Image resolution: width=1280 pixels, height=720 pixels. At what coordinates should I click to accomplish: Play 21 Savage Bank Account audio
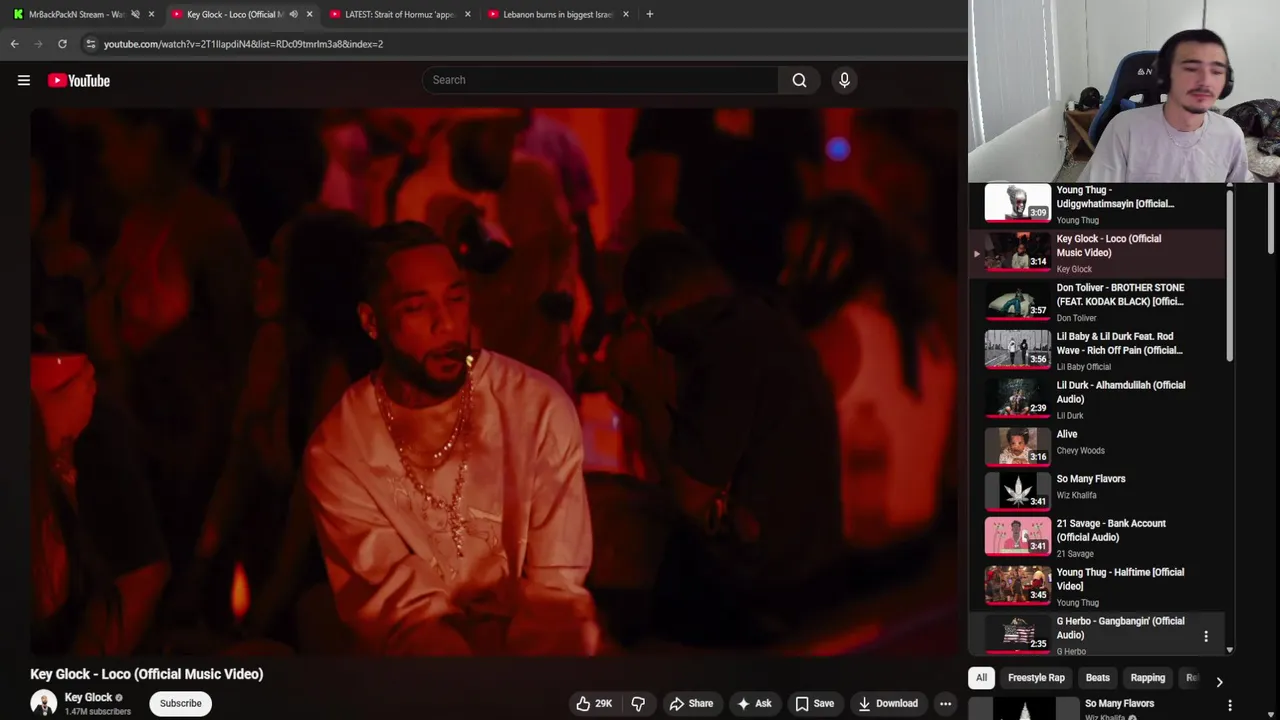tap(1095, 537)
